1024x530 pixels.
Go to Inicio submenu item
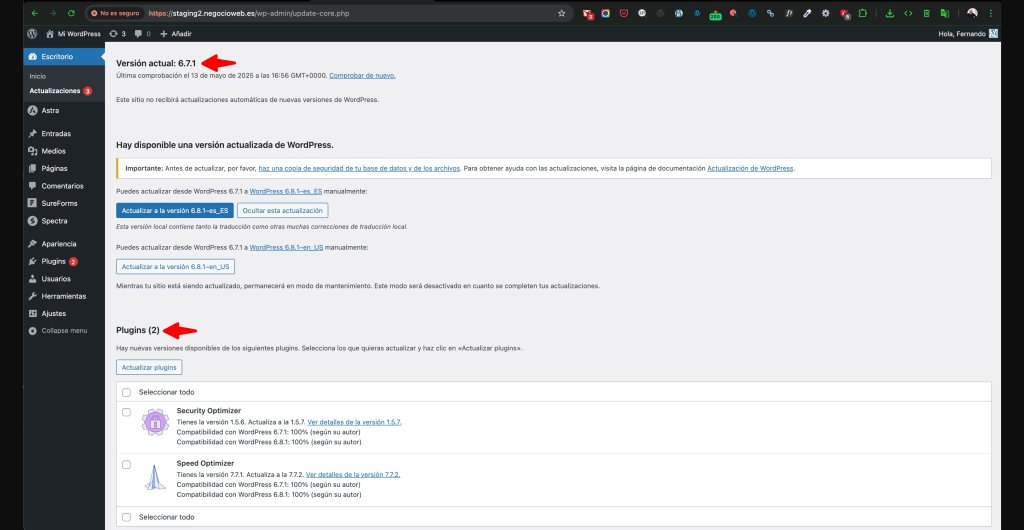(x=38, y=76)
